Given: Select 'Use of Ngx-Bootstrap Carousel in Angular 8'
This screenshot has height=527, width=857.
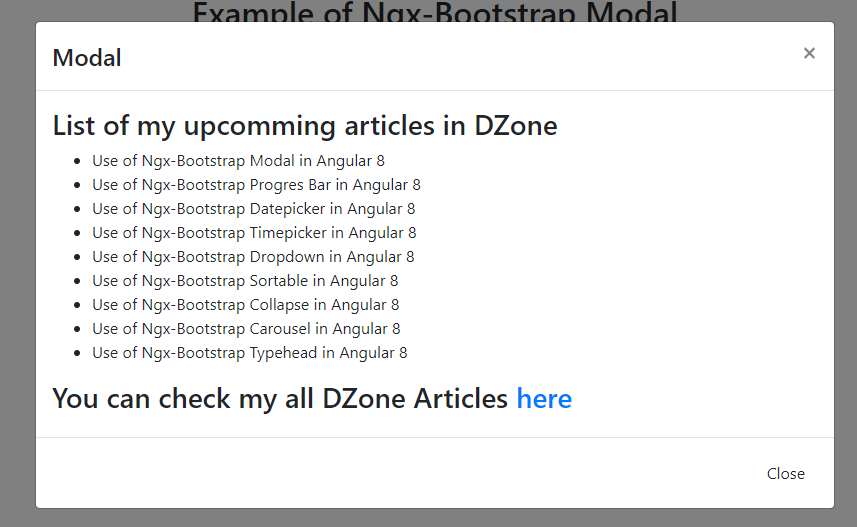Looking at the screenshot, I should click(246, 329).
